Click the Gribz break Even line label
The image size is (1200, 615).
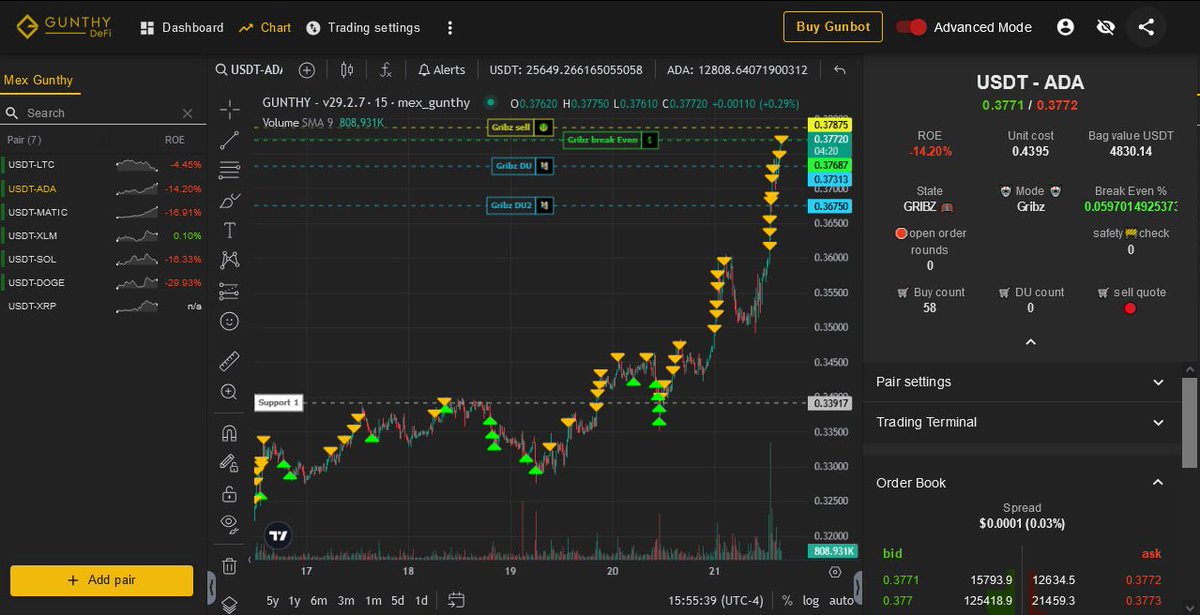point(611,140)
